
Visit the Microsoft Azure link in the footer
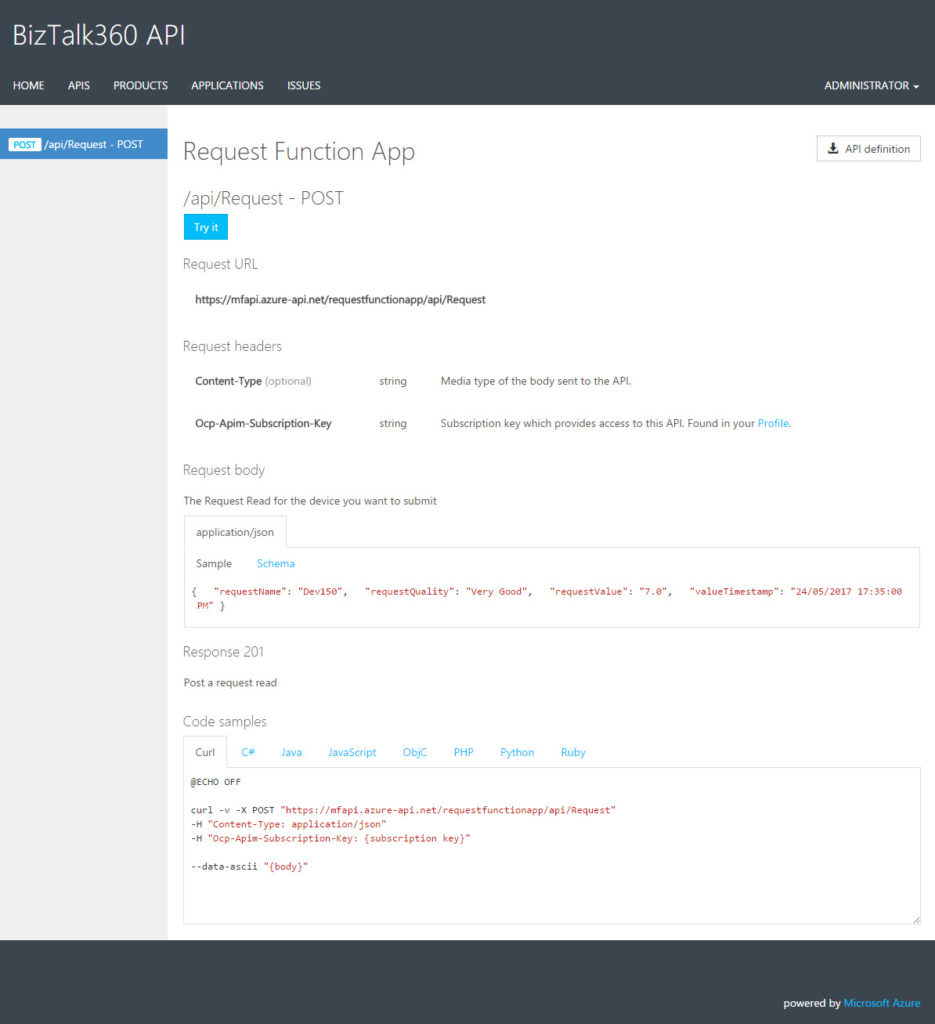[x=882, y=1003]
